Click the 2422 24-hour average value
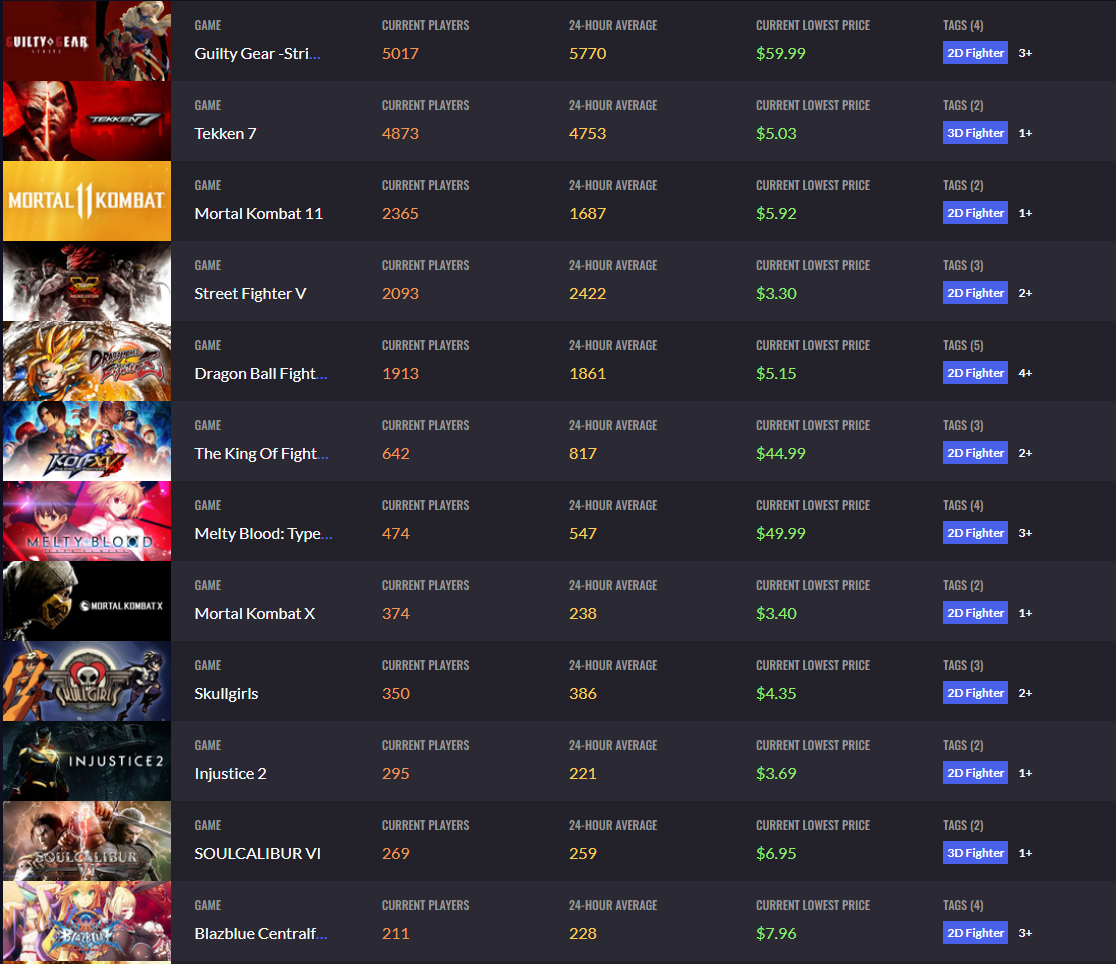1116x964 pixels. point(587,293)
